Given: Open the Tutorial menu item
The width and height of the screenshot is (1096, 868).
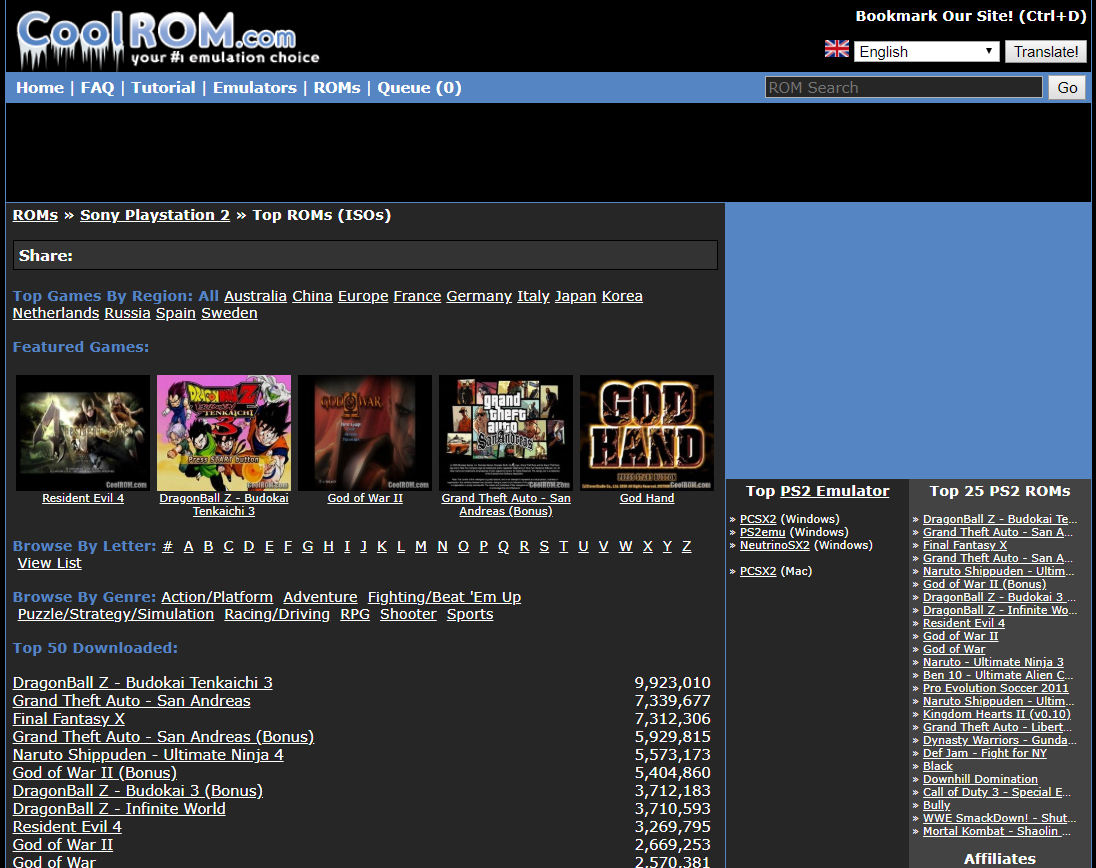Looking at the screenshot, I should pyautogui.click(x=164, y=88).
